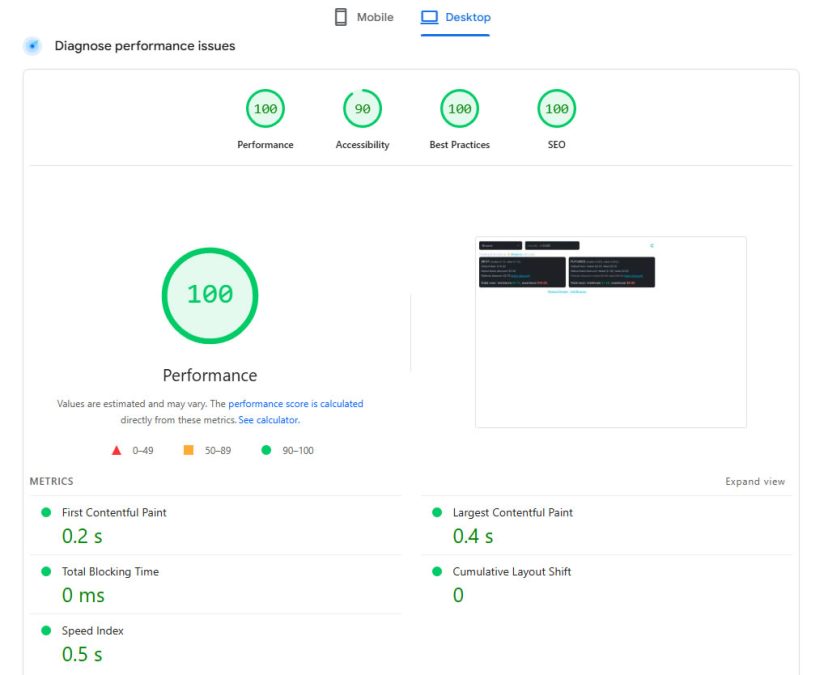Click the 0 Cumulative Layout Shift value
Screen dimensions: 828x675
click(458, 595)
